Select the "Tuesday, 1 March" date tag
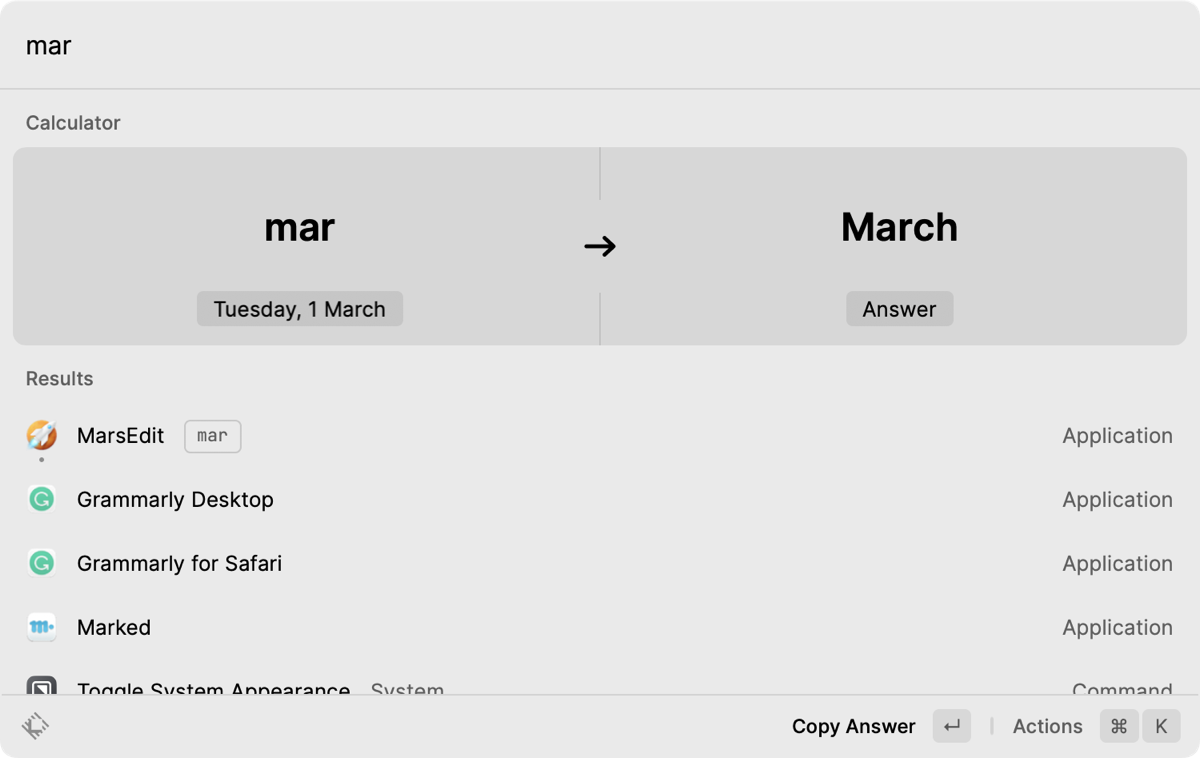The width and height of the screenshot is (1200, 758). coord(299,309)
